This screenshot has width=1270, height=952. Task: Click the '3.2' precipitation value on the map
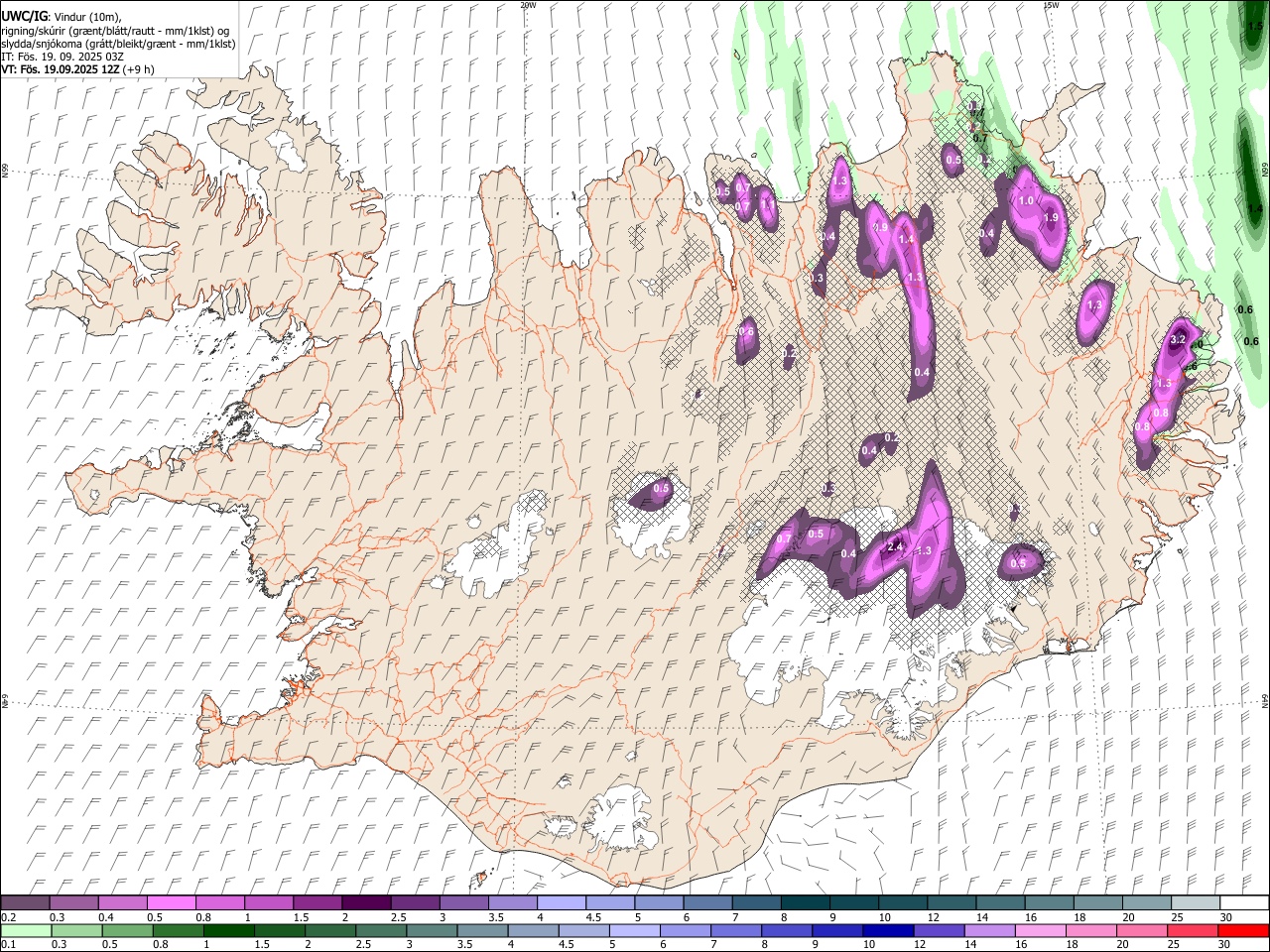1178,339
